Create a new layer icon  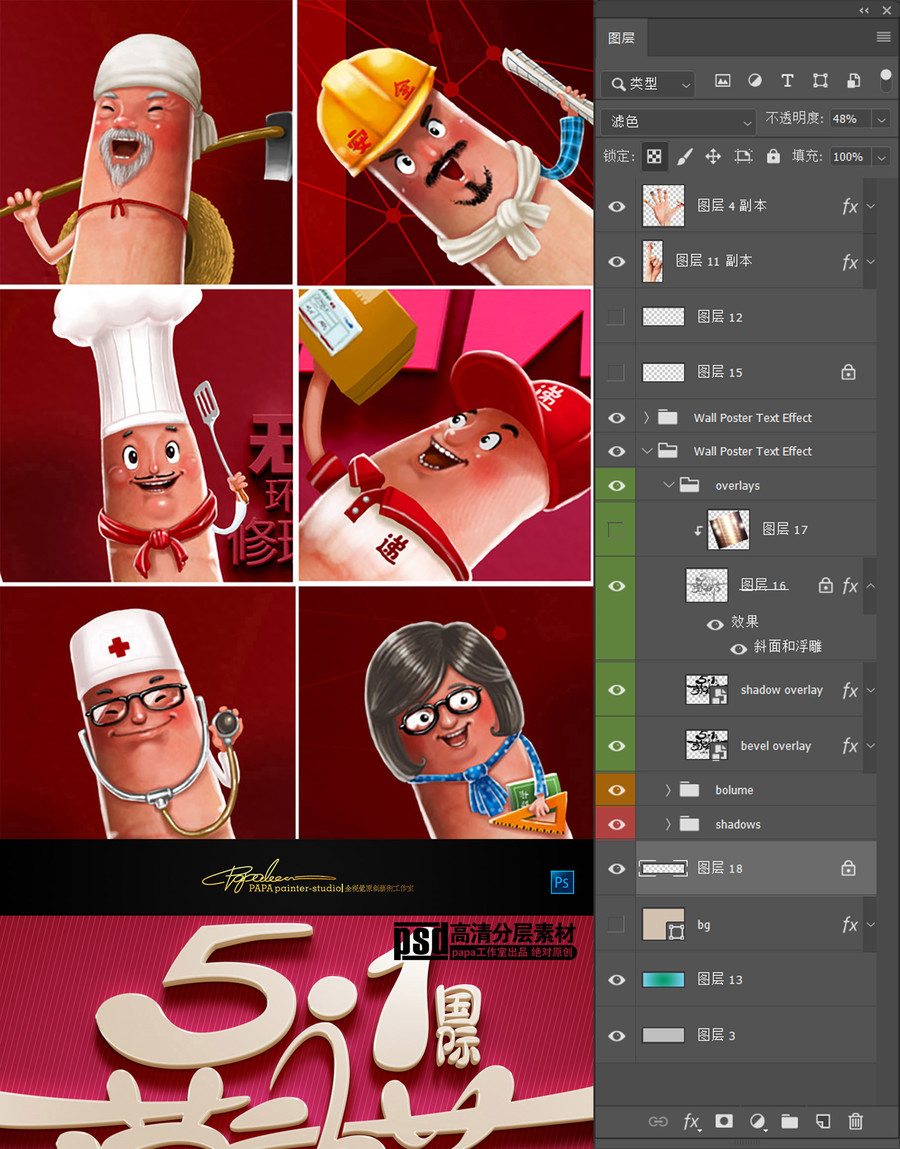click(x=823, y=1121)
